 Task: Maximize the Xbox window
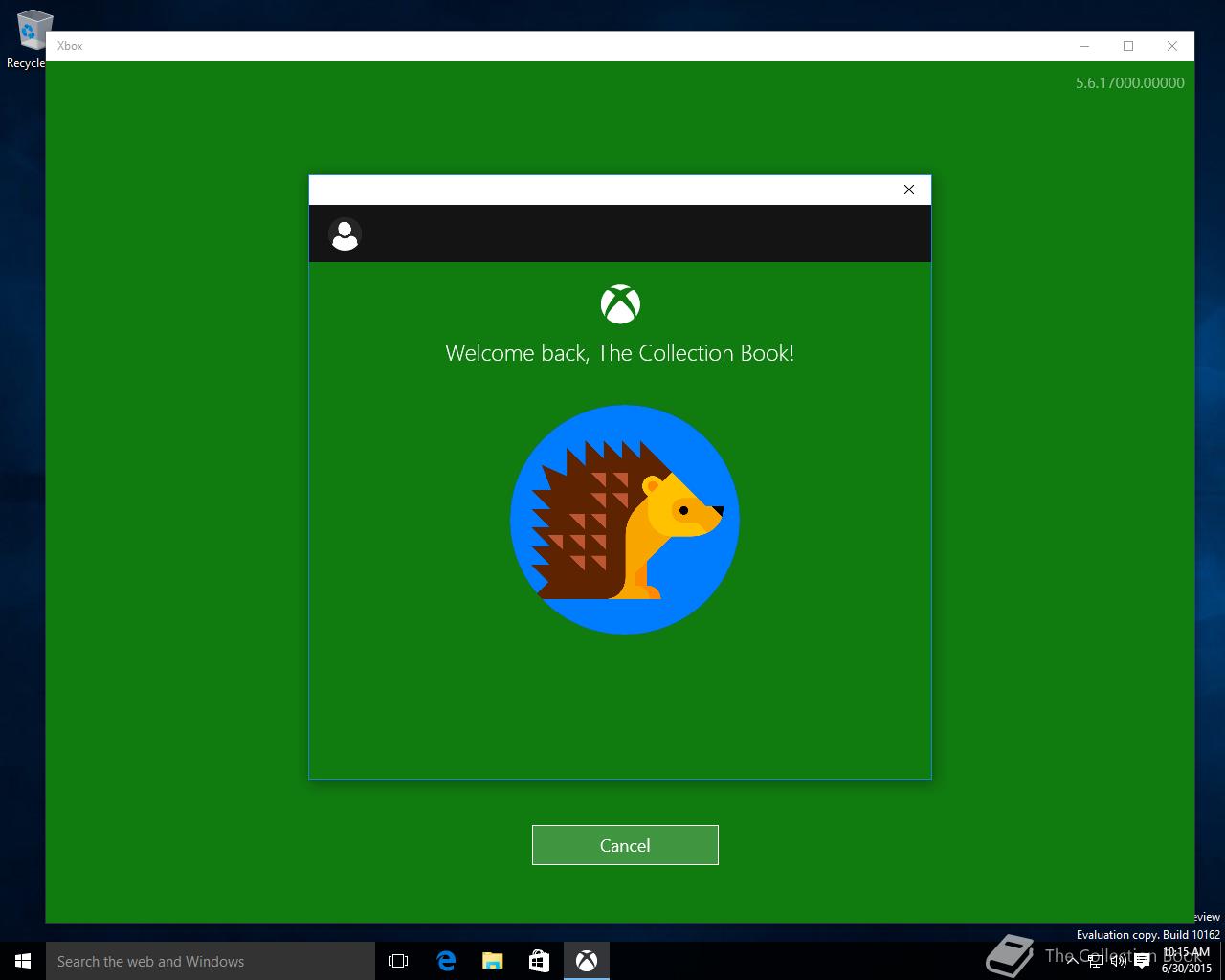[x=1128, y=46]
